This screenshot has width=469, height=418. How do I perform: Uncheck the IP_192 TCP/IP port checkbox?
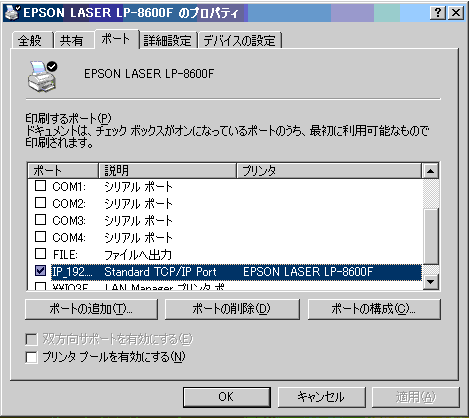pyautogui.click(x=40, y=270)
